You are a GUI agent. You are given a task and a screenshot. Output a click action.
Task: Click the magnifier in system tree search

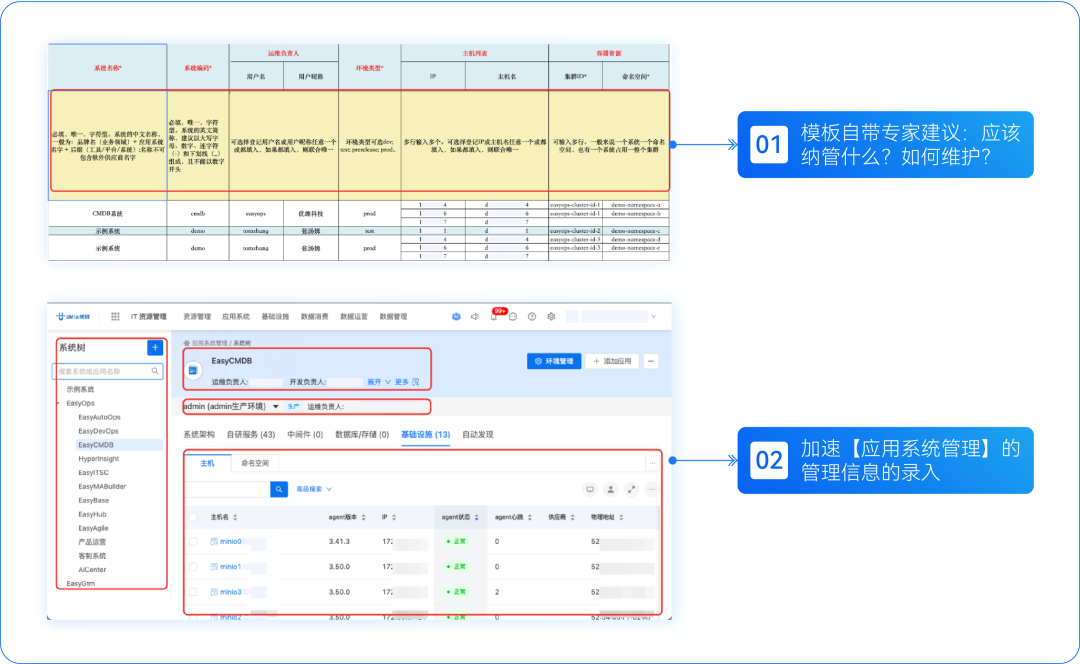tap(155, 371)
